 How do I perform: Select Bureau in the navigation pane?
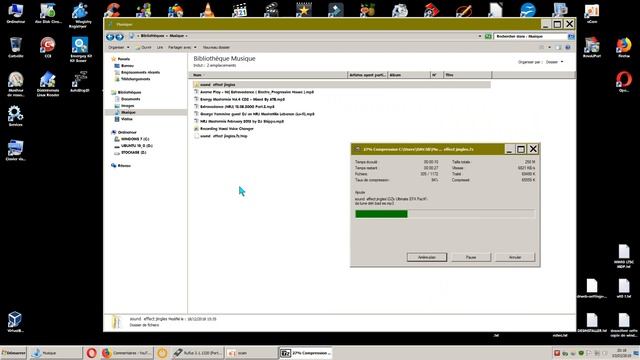[x=127, y=66]
